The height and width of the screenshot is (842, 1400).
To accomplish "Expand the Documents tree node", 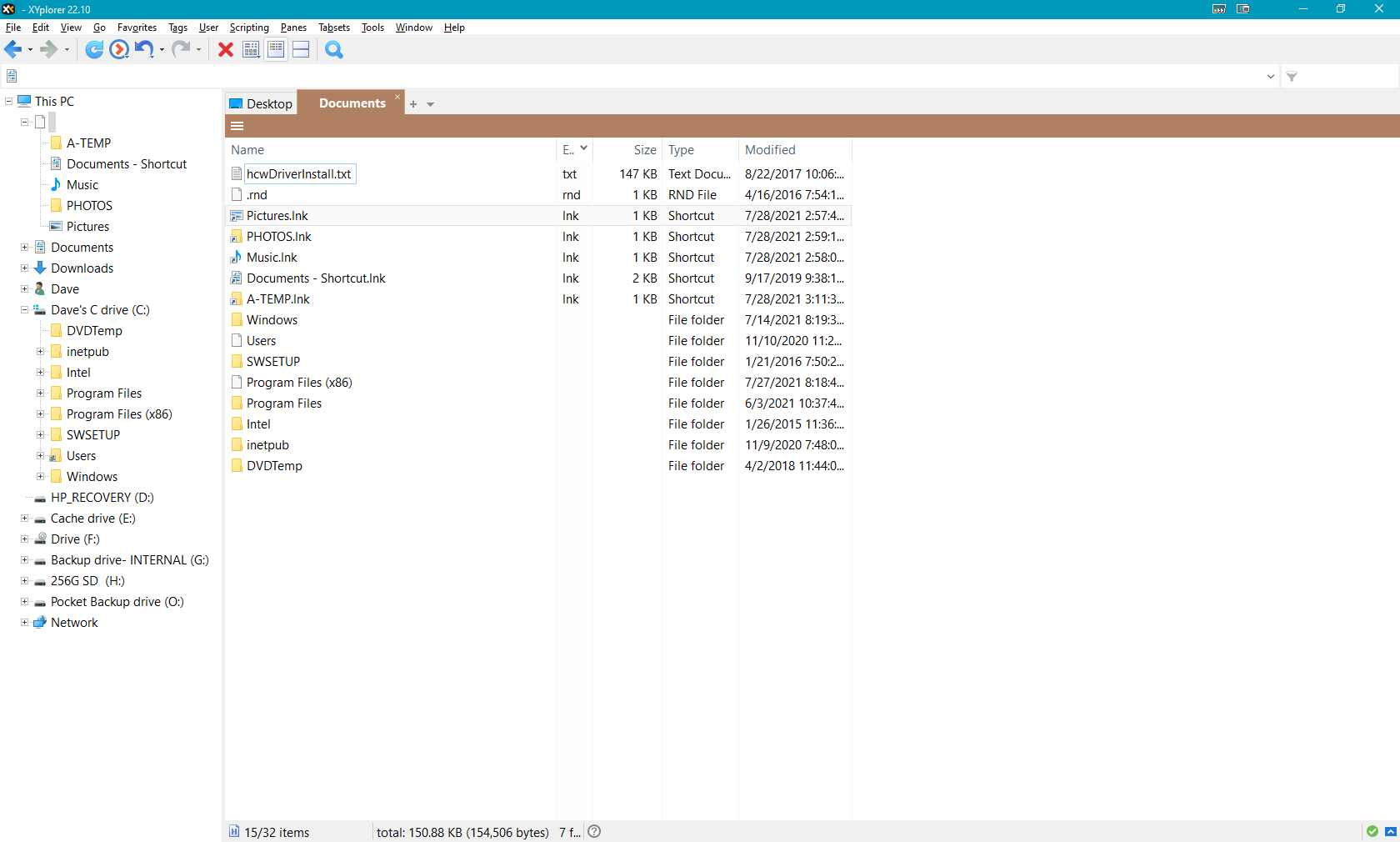I will click(24, 248).
